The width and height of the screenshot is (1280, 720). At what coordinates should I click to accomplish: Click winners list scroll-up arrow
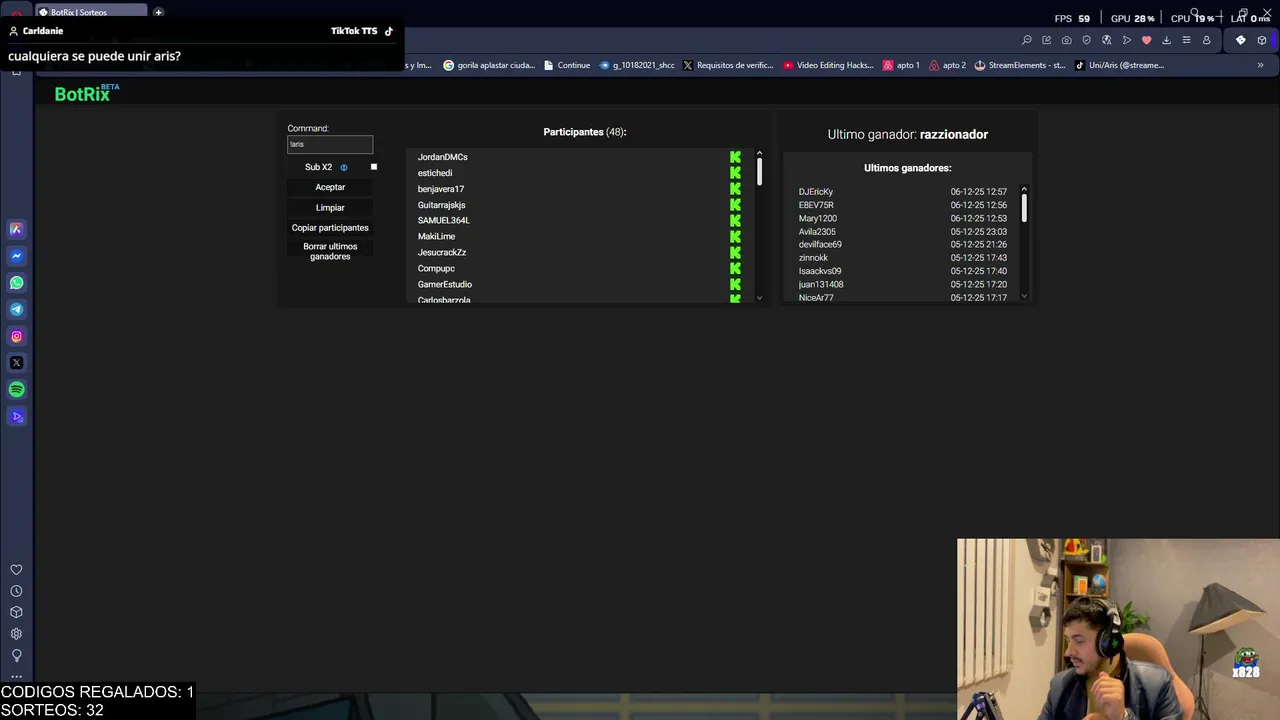click(x=1024, y=188)
